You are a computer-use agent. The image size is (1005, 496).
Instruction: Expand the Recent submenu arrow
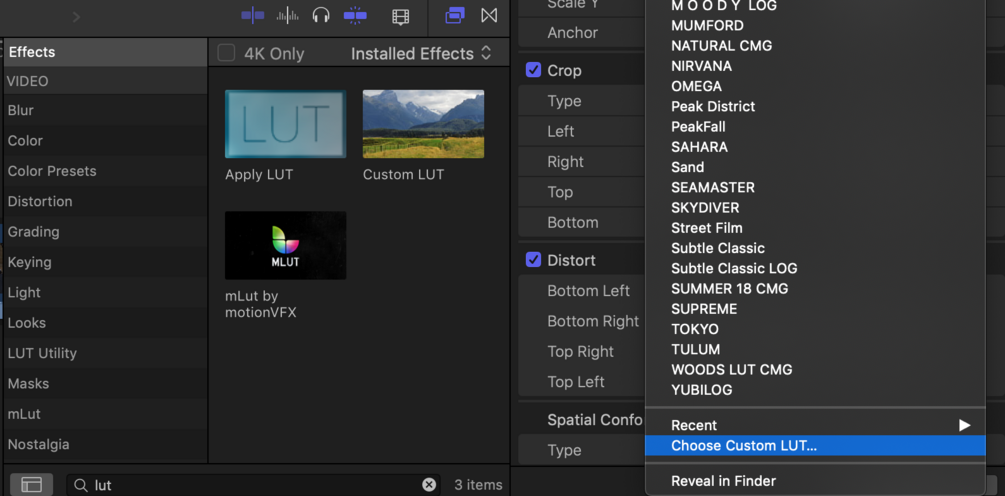(964, 425)
